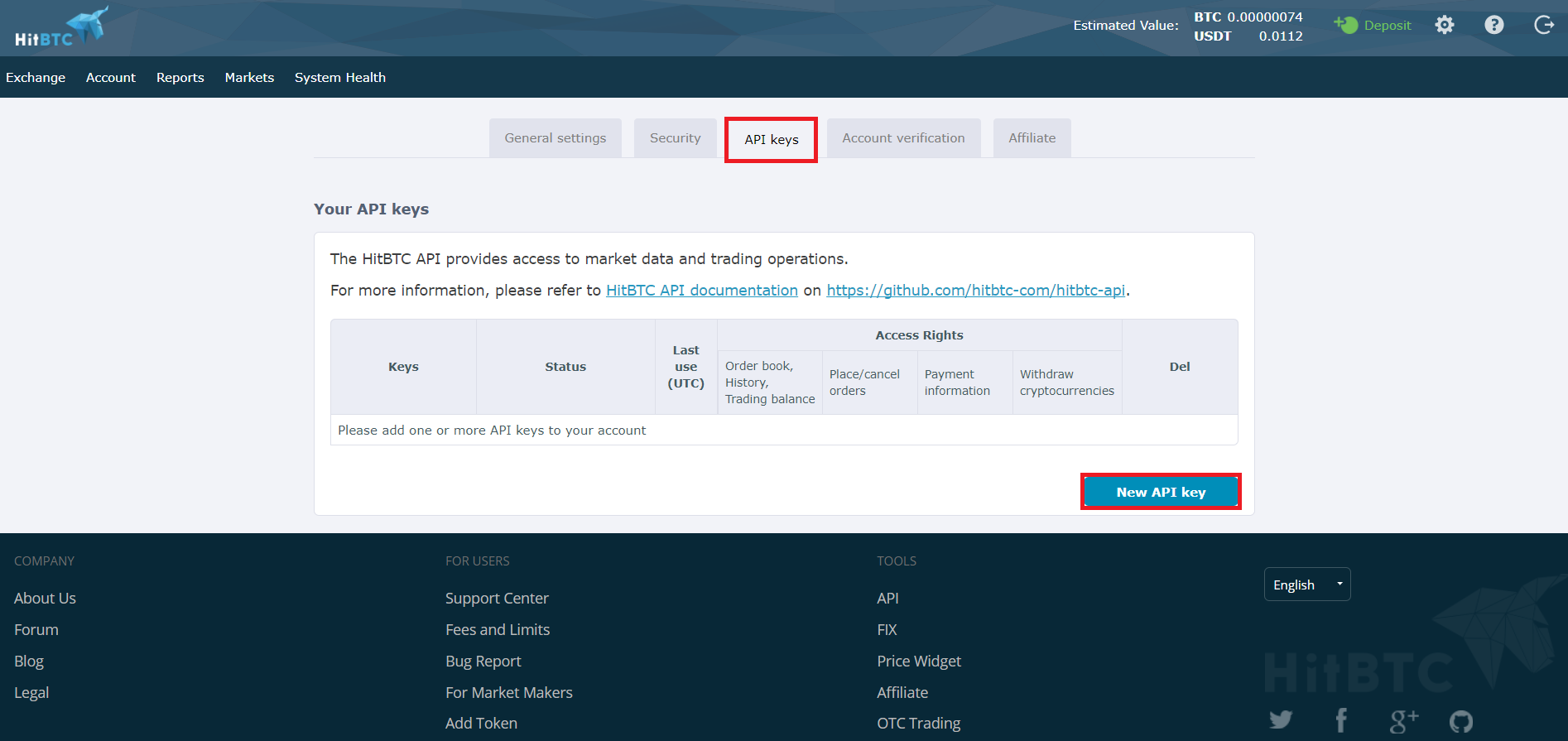Click the Del column header
Screen dimensions: 1568x741
[x=1180, y=367]
